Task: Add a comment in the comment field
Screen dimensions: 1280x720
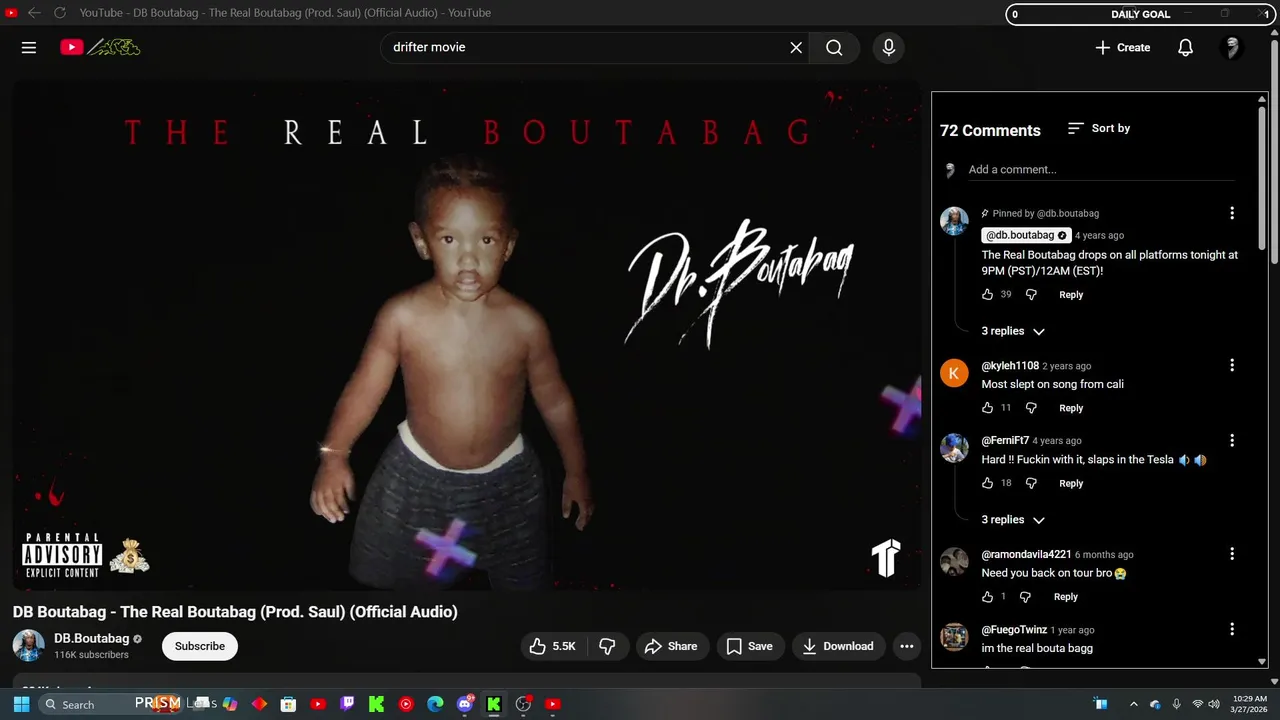Action: [1100, 170]
